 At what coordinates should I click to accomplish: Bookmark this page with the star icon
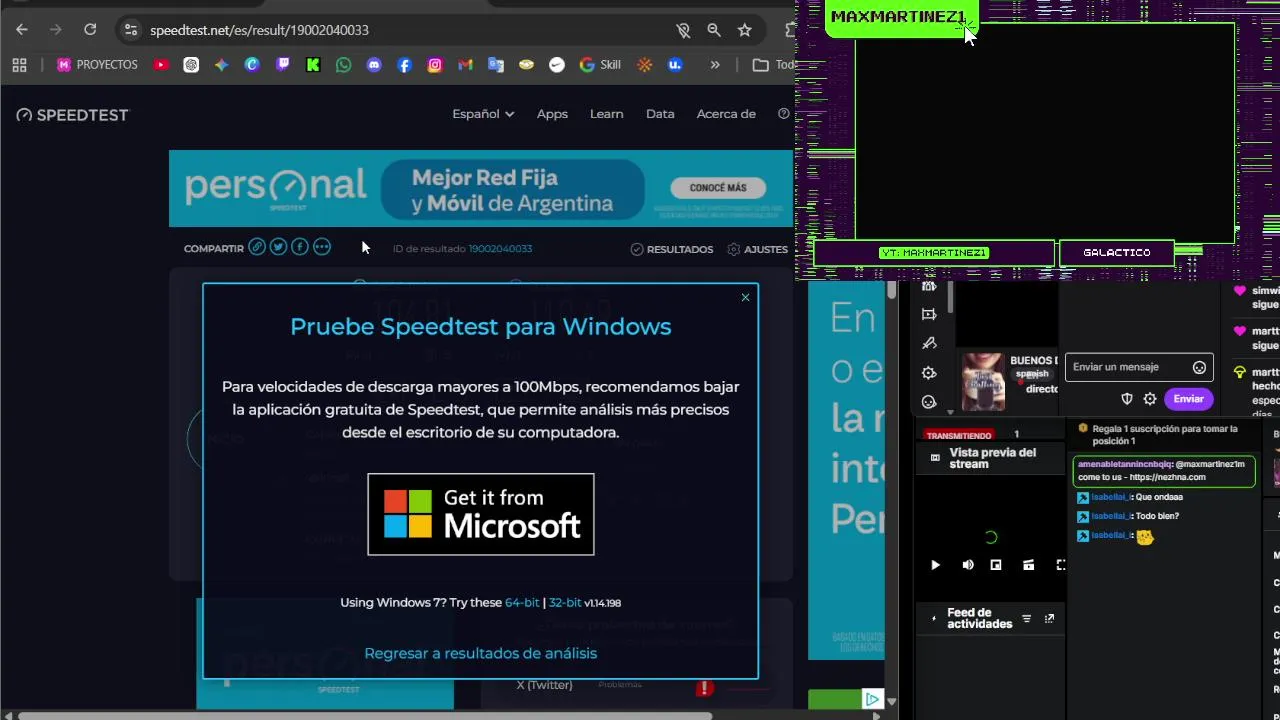coord(744,30)
